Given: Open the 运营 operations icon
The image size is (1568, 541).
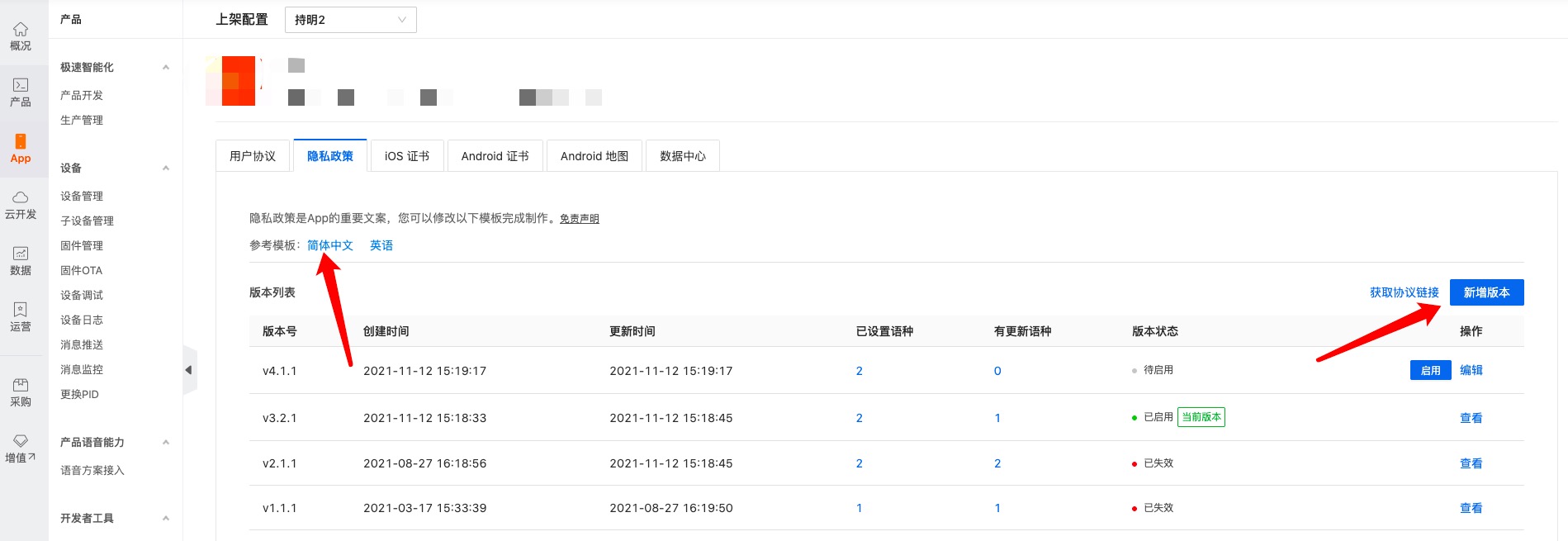Looking at the screenshot, I should point(21,311).
